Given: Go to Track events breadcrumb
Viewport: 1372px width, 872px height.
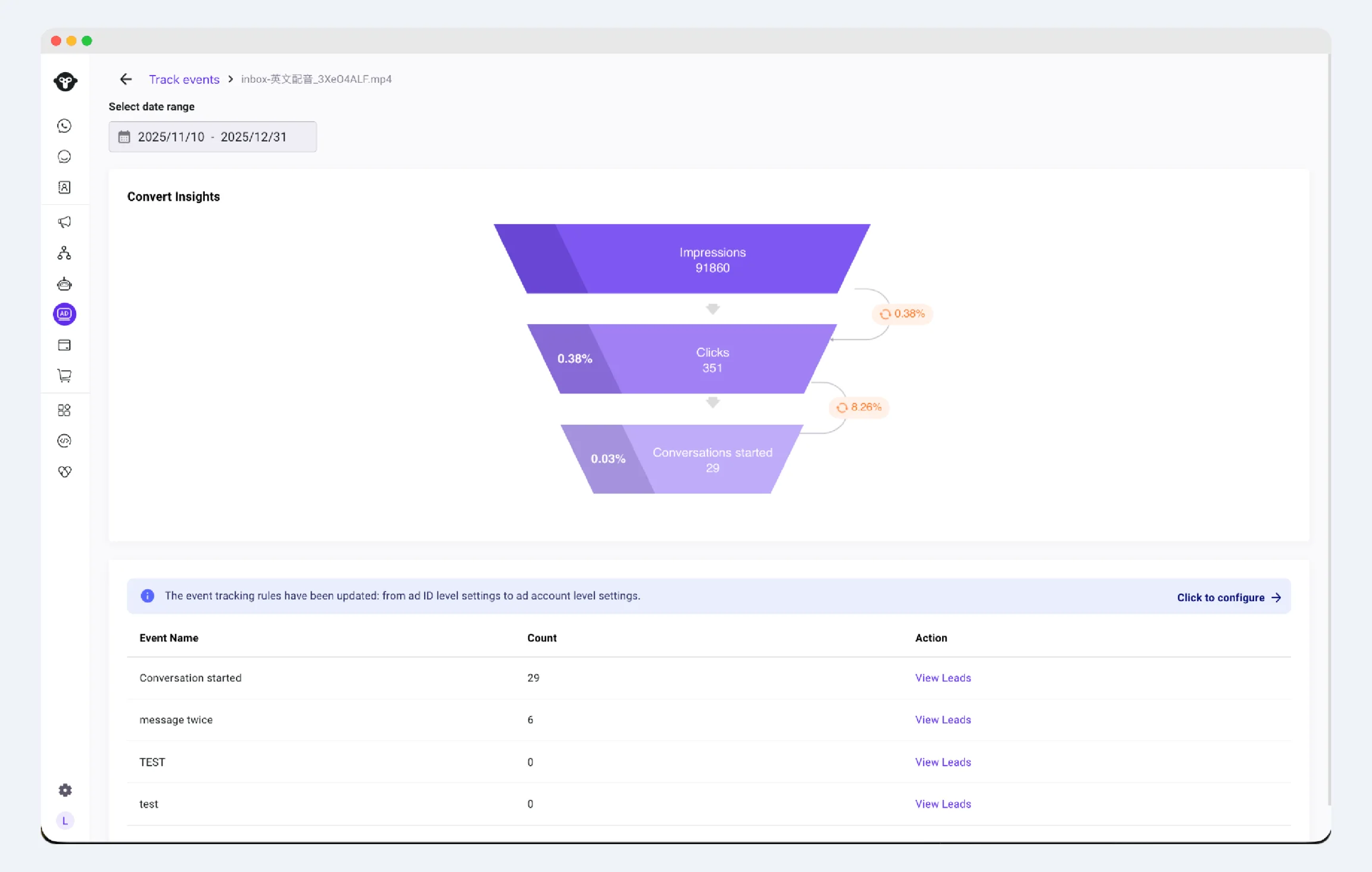Looking at the screenshot, I should (184, 79).
